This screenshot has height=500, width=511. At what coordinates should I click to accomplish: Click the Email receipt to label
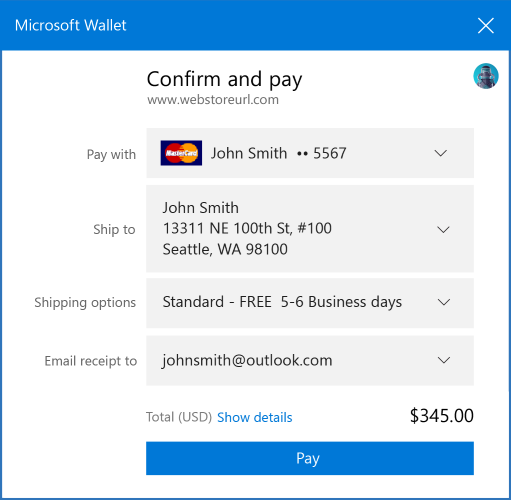click(91, 361)
